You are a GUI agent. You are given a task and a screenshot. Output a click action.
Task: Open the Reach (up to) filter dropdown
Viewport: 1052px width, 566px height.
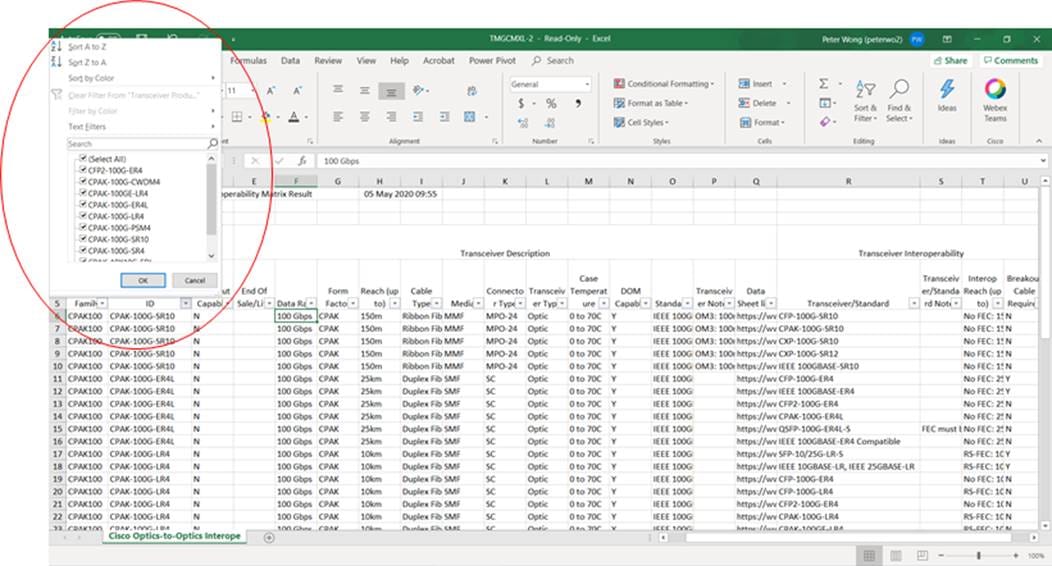coord(394,304)
